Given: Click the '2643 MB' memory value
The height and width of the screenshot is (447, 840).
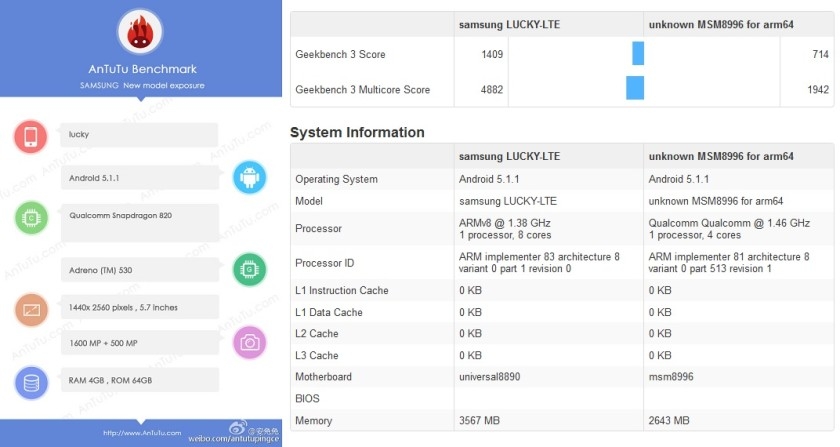Looking at the screenshot, I should point(669,421).
